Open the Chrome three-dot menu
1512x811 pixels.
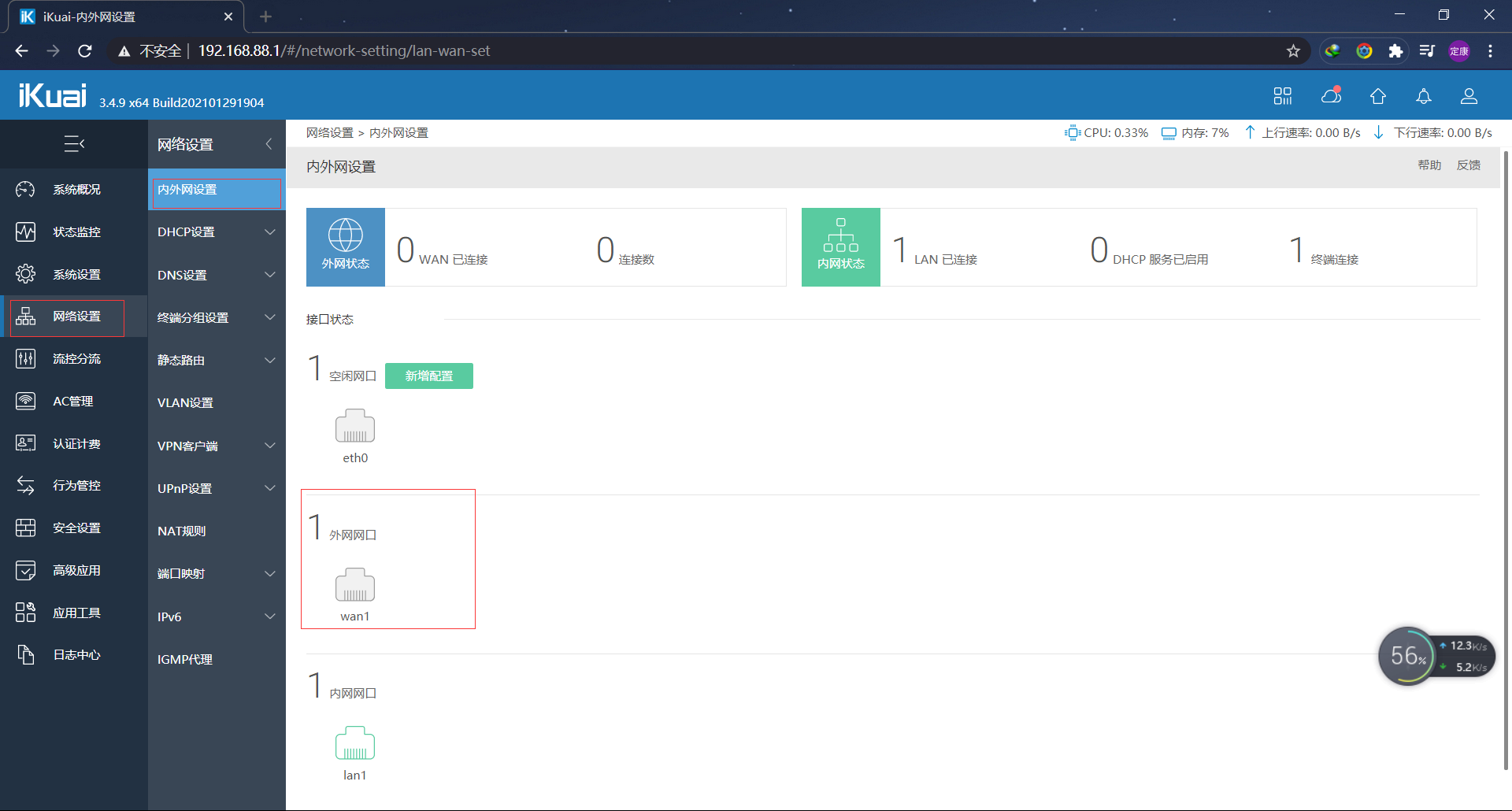(x=1490, y=51)
